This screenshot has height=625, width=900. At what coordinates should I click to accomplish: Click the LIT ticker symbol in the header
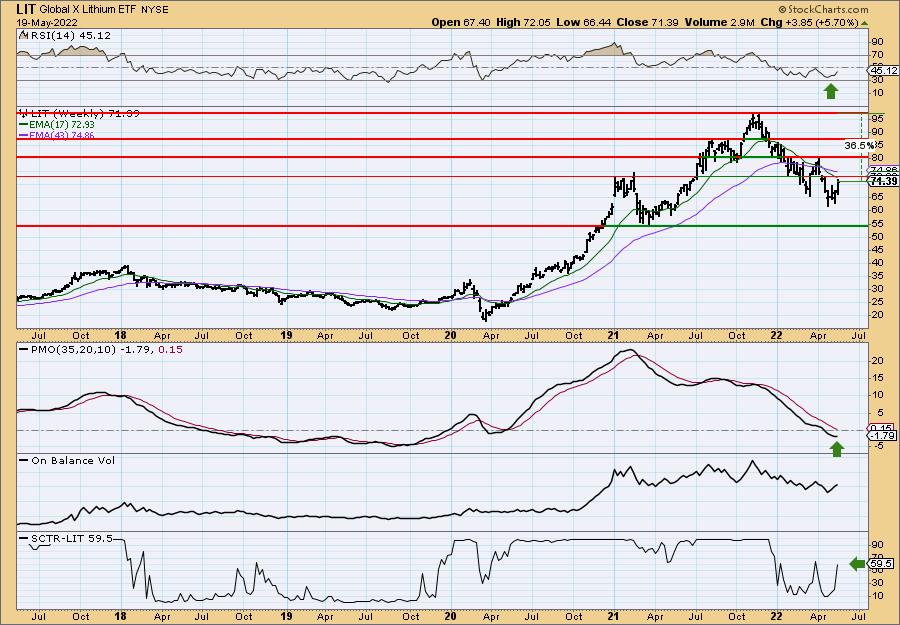pyautogui.click(x=26, y=9)
